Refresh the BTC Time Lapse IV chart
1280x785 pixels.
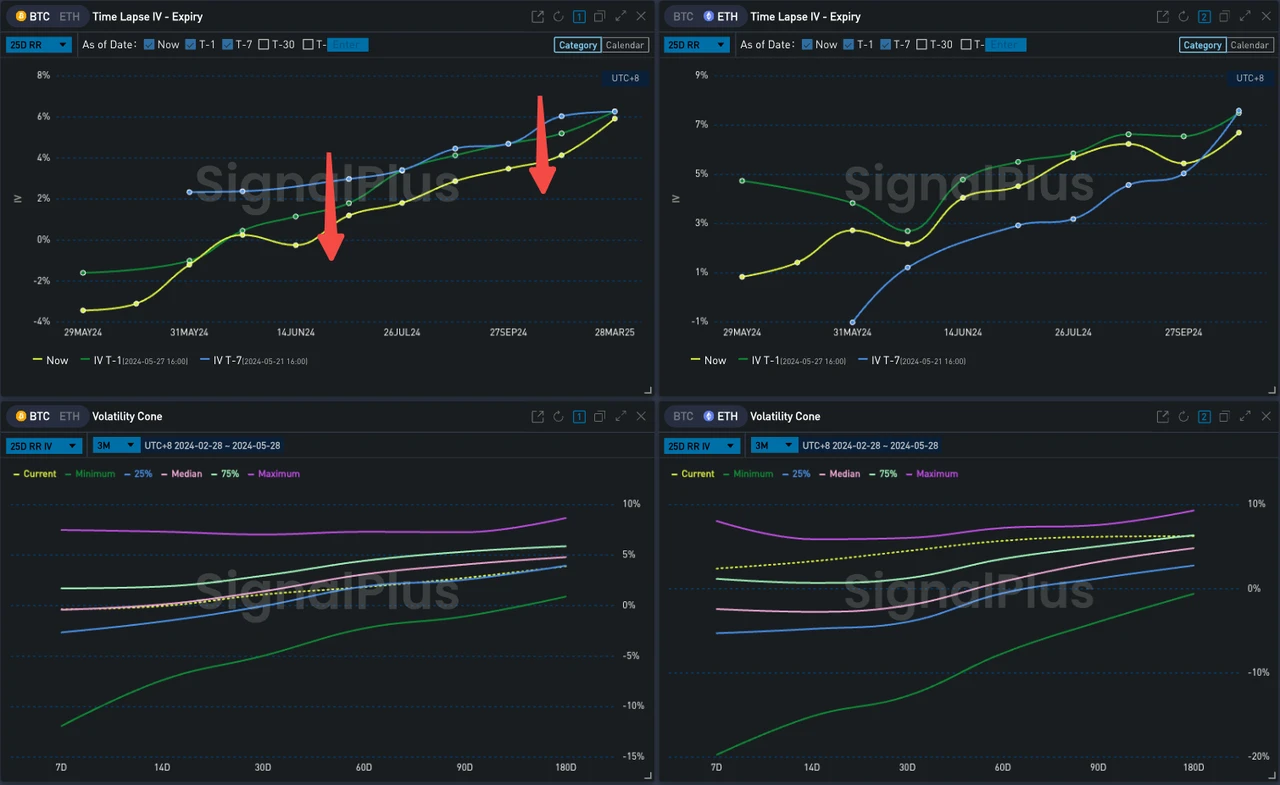click(558, 17)
